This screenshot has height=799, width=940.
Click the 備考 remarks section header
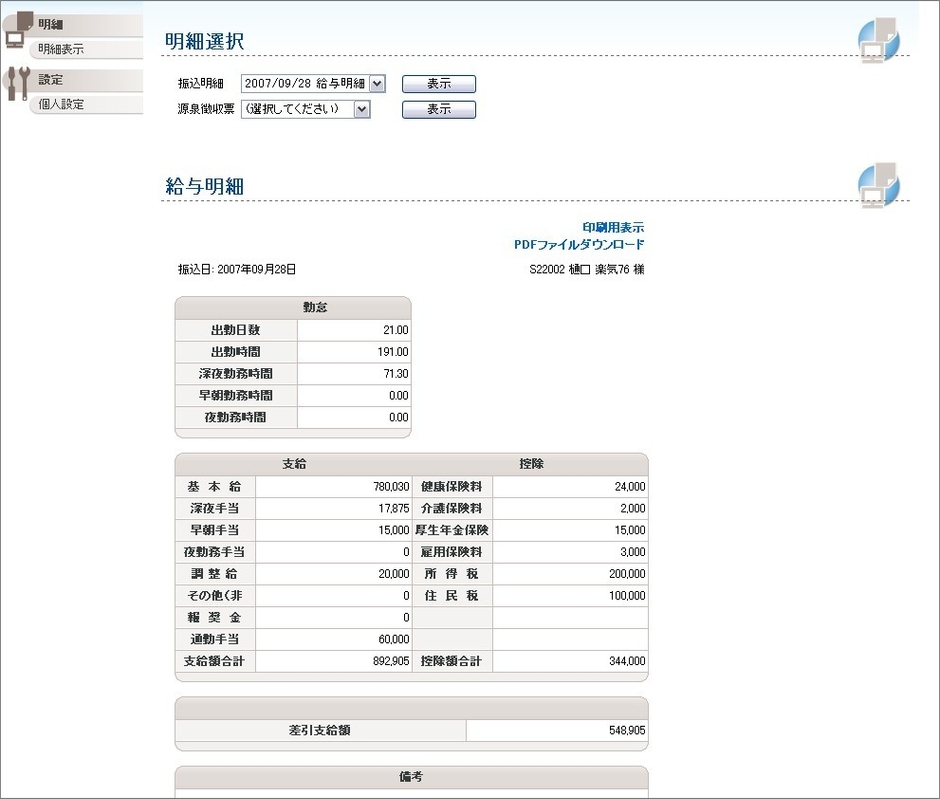(411, 778)
